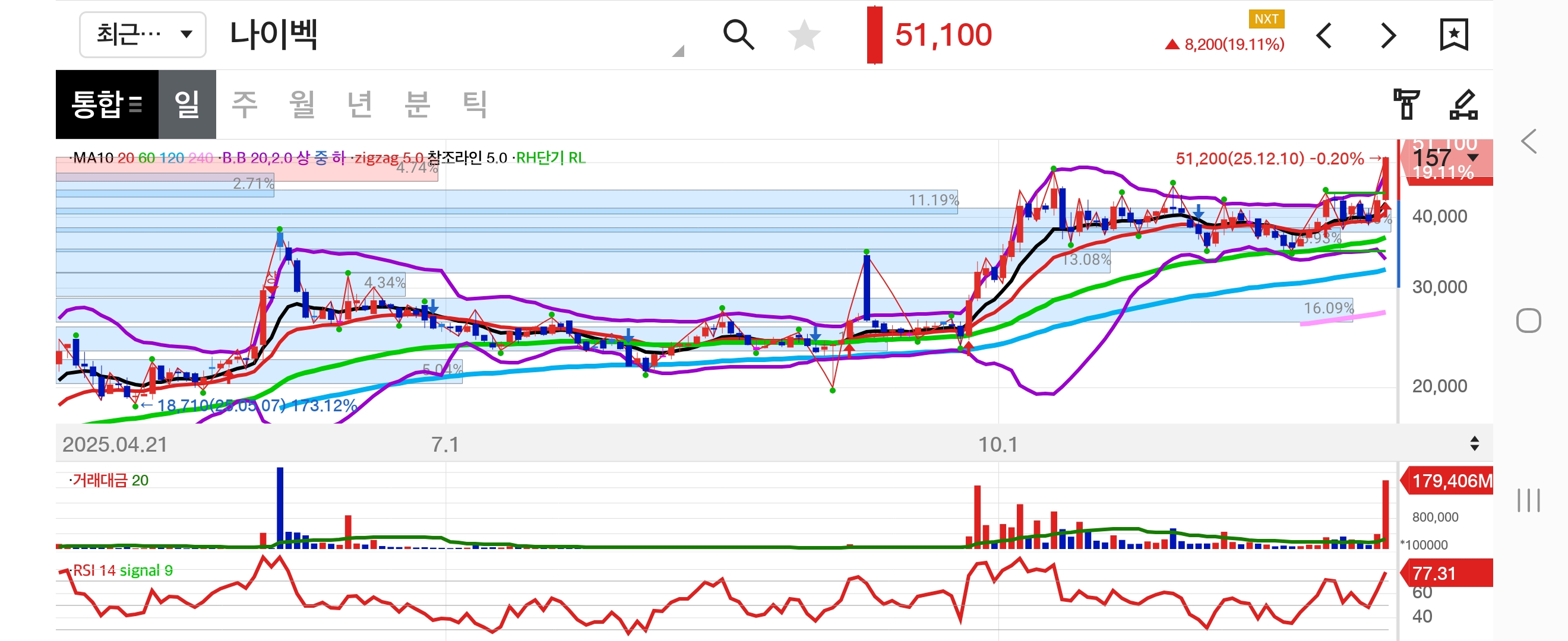
Task: Go to previous stock with left arrow
Action: 1324,35
